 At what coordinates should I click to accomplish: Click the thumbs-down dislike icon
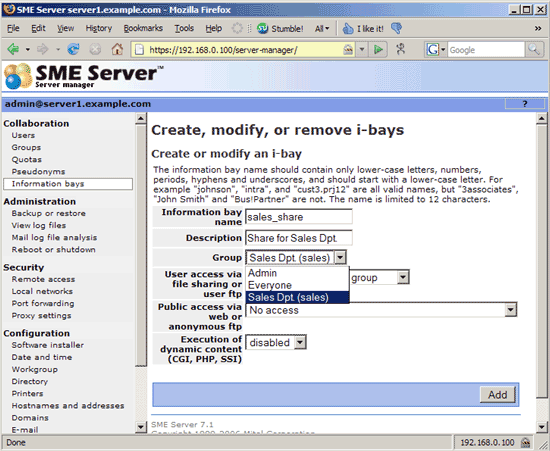(396, 28)
